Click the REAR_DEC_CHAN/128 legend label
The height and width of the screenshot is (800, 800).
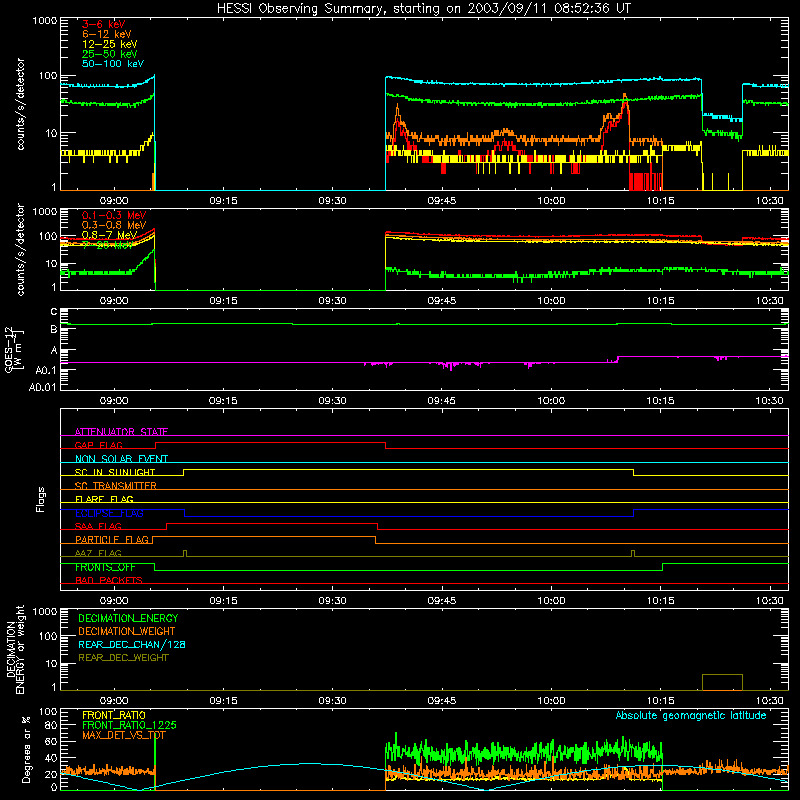tap(132, 644)
